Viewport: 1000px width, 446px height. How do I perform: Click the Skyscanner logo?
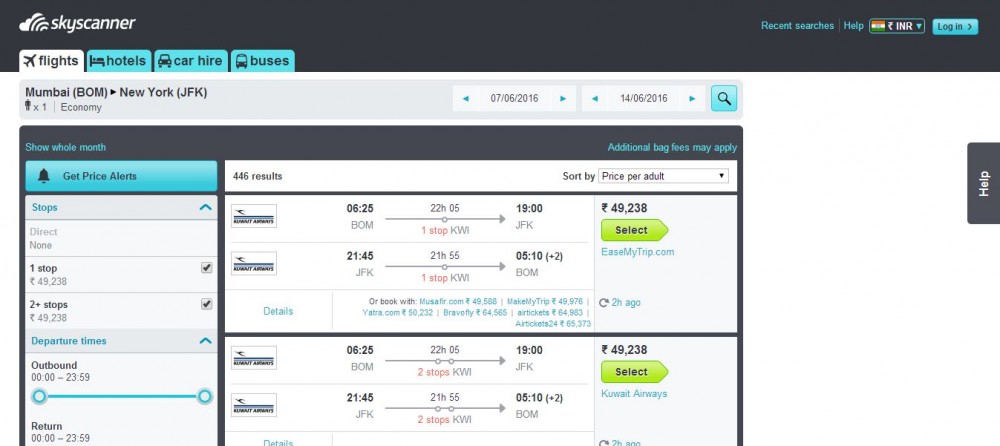pos(77,24)
